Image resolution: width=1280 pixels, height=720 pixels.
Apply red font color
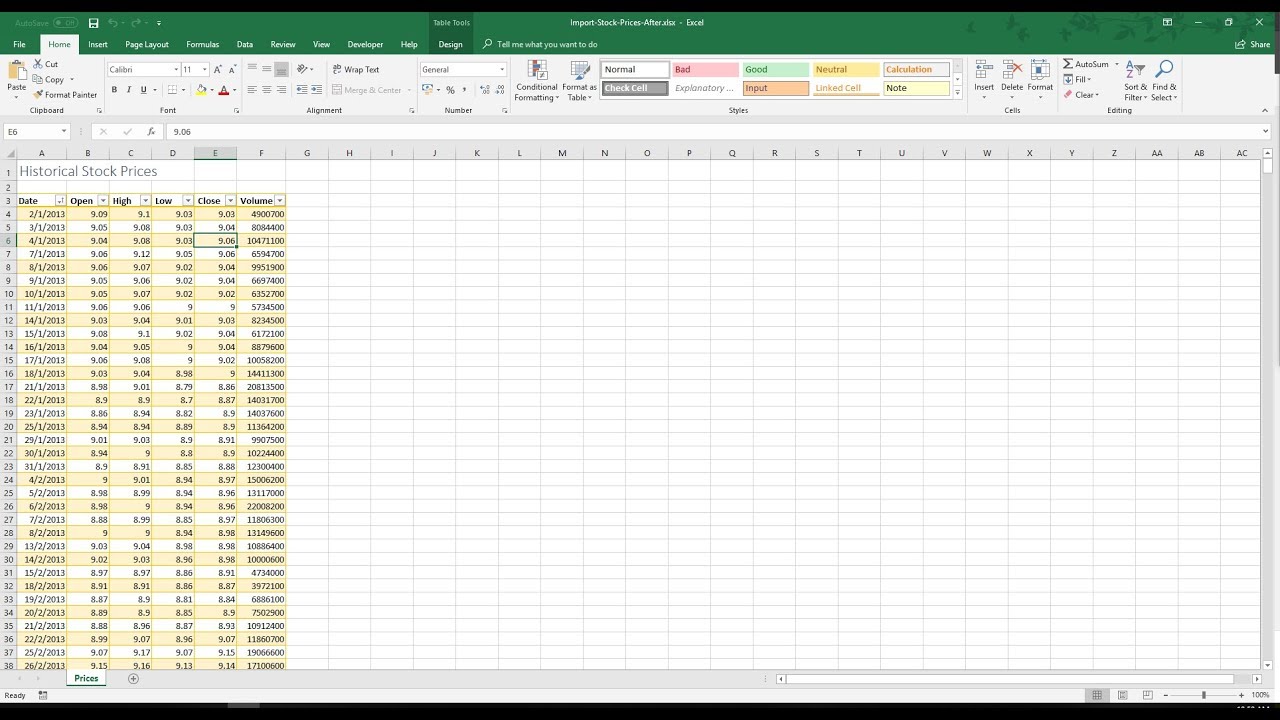(223, 90)
